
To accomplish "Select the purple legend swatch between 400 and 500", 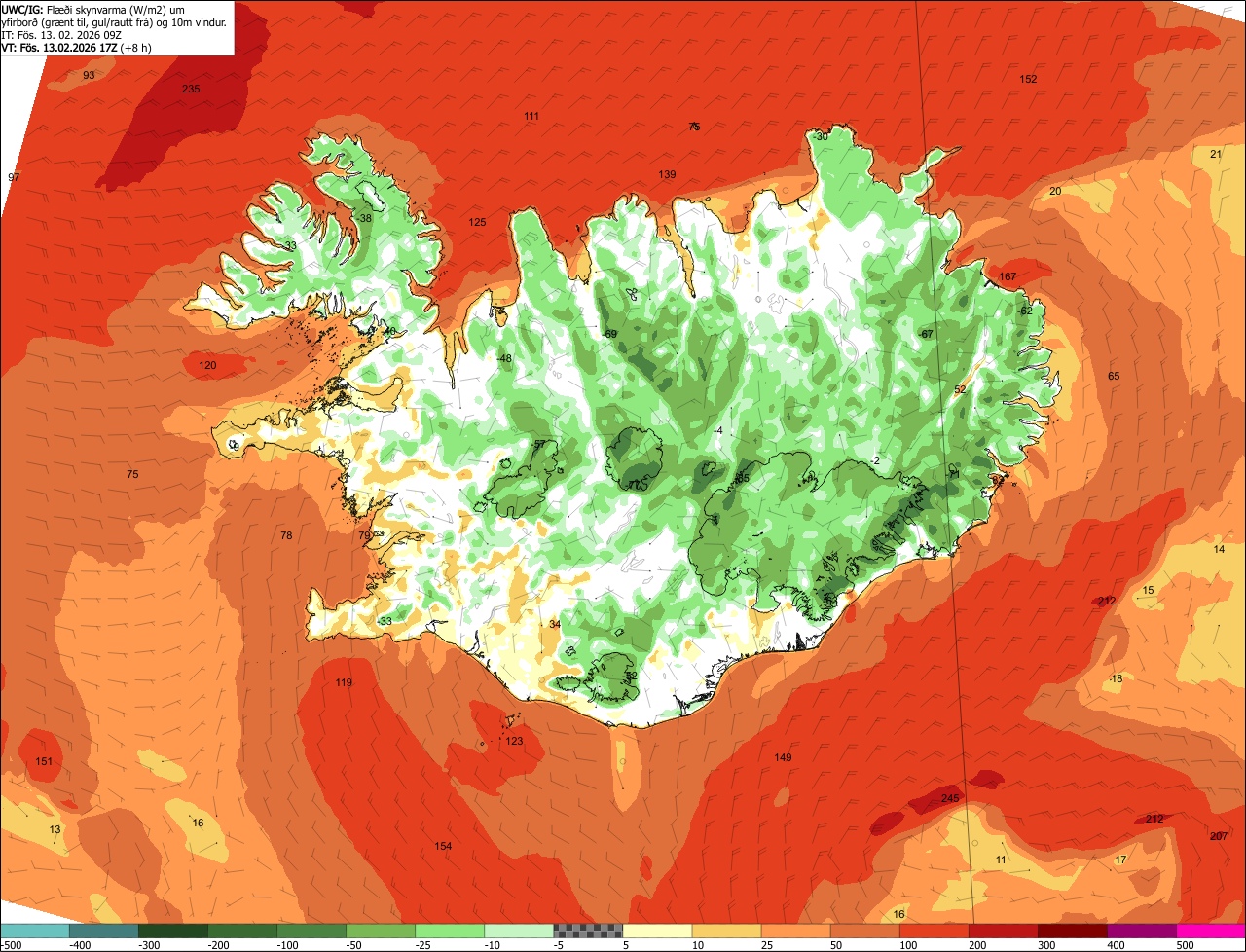I will pos(1141,931).
